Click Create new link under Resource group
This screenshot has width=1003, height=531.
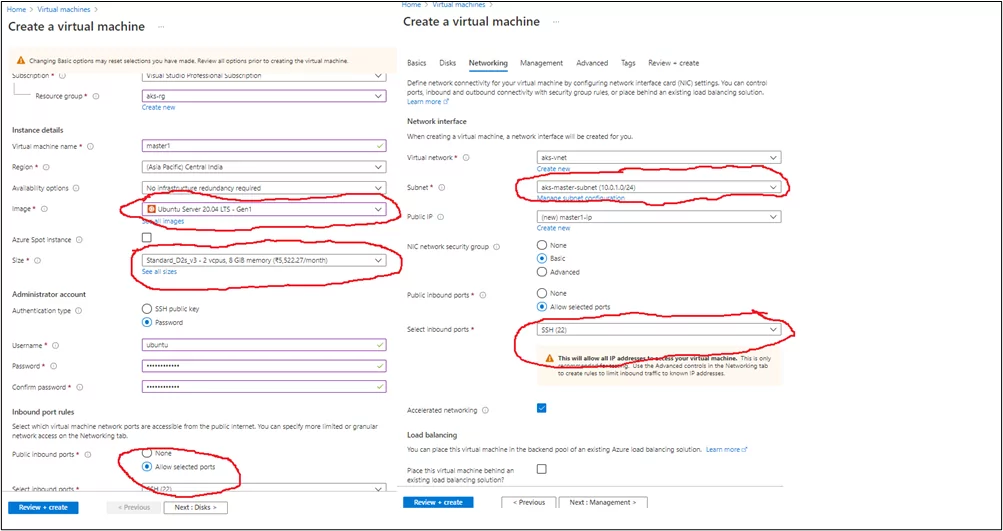159,107
